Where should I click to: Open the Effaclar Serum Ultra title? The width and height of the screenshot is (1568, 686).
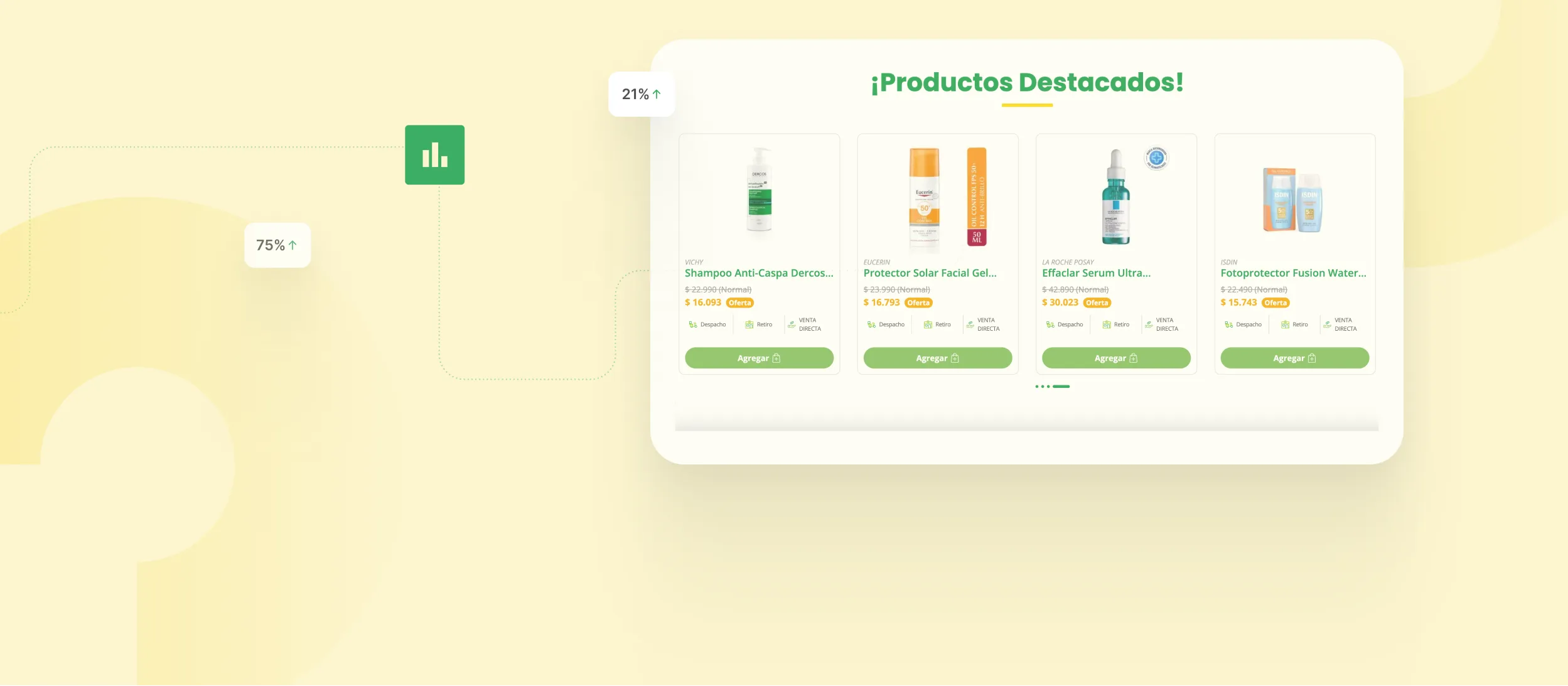pyautogui.click(x=1096, y=273)
